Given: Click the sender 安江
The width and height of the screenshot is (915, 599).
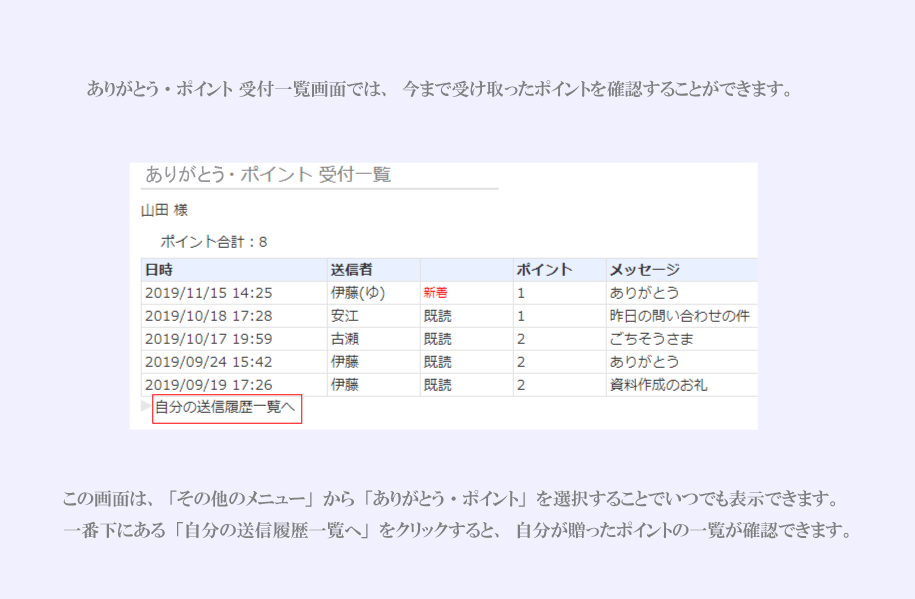Looking at the screenshot, I should [x=344, y=316].
